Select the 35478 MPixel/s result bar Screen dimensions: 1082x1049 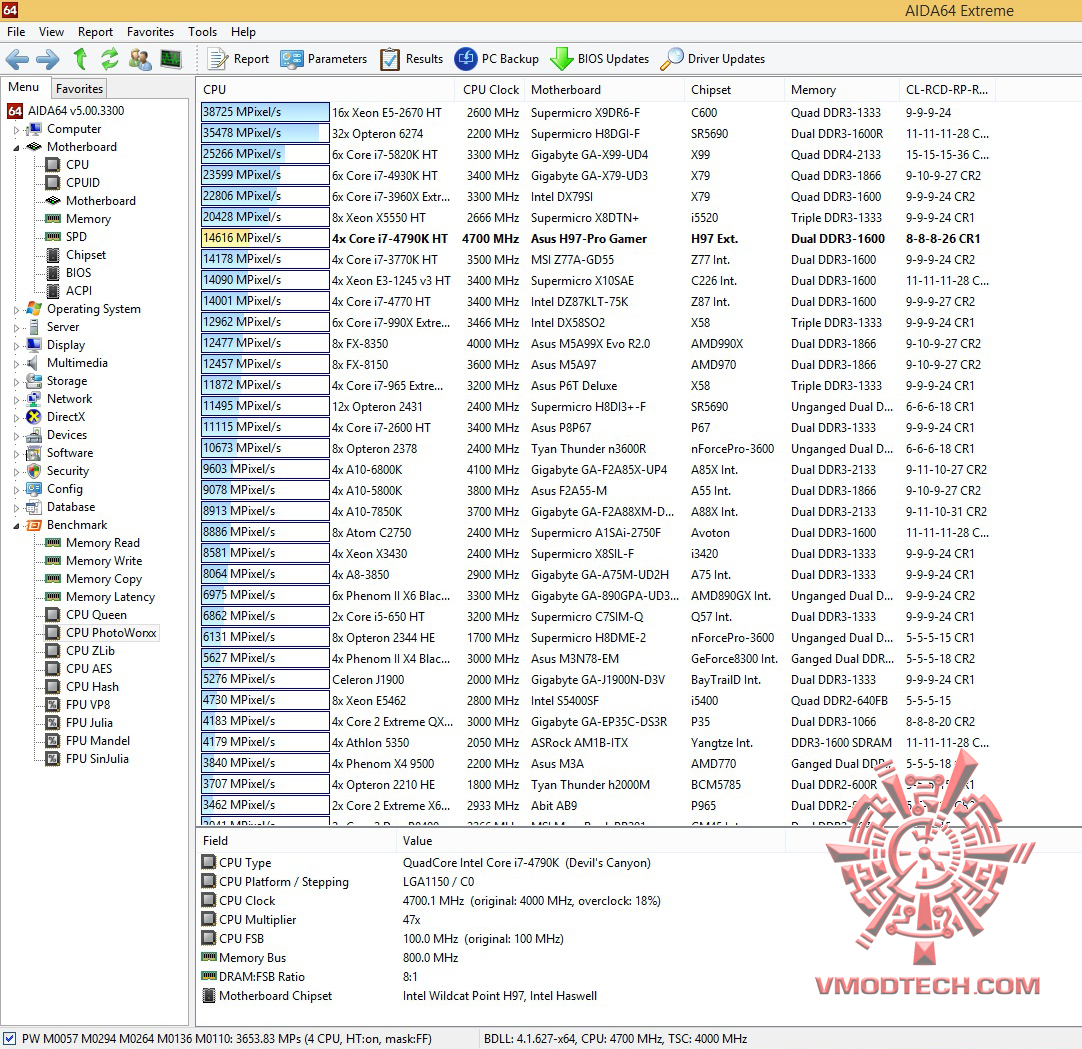265,133
